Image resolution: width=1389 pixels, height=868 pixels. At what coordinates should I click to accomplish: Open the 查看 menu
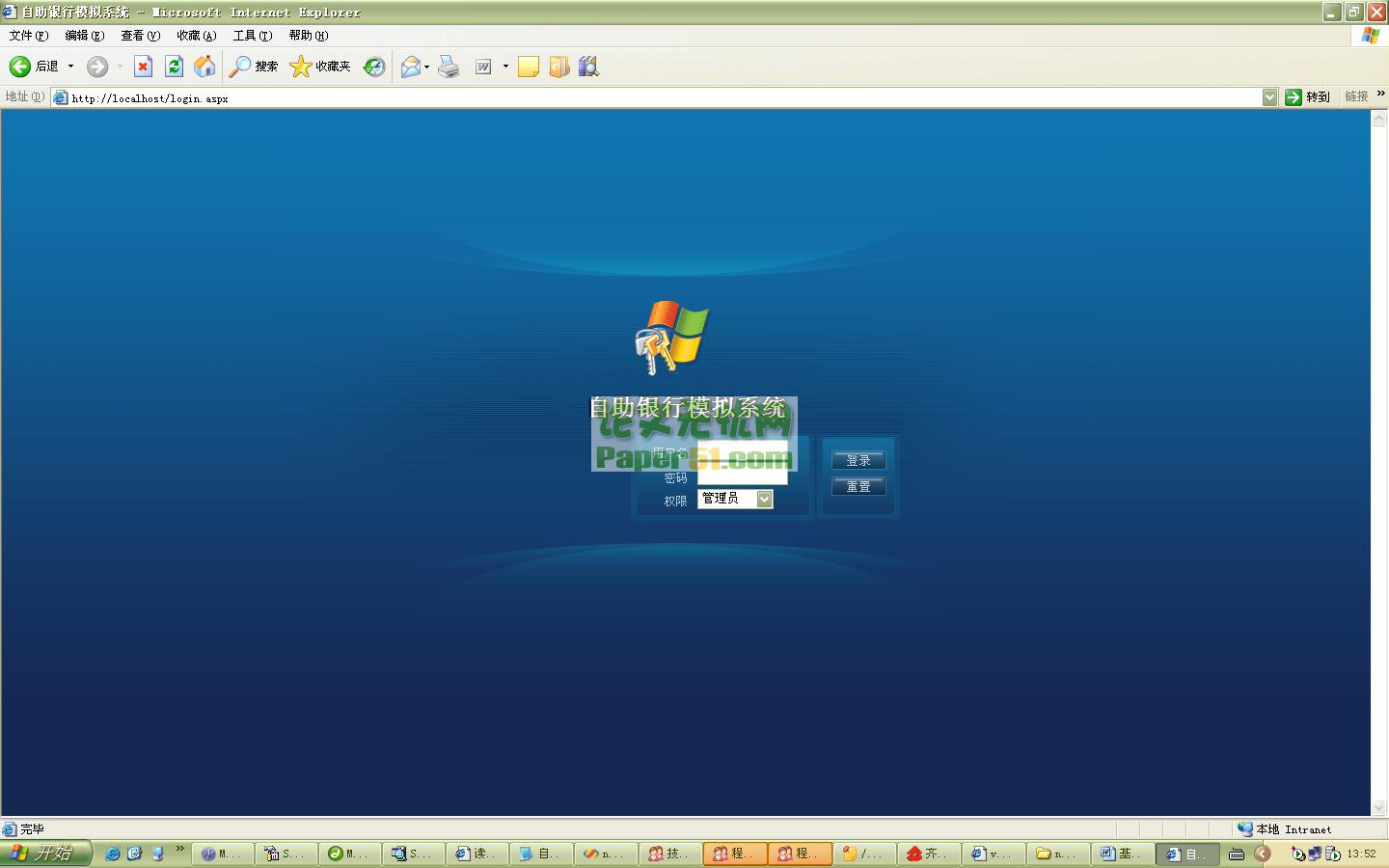click(141, 36)
